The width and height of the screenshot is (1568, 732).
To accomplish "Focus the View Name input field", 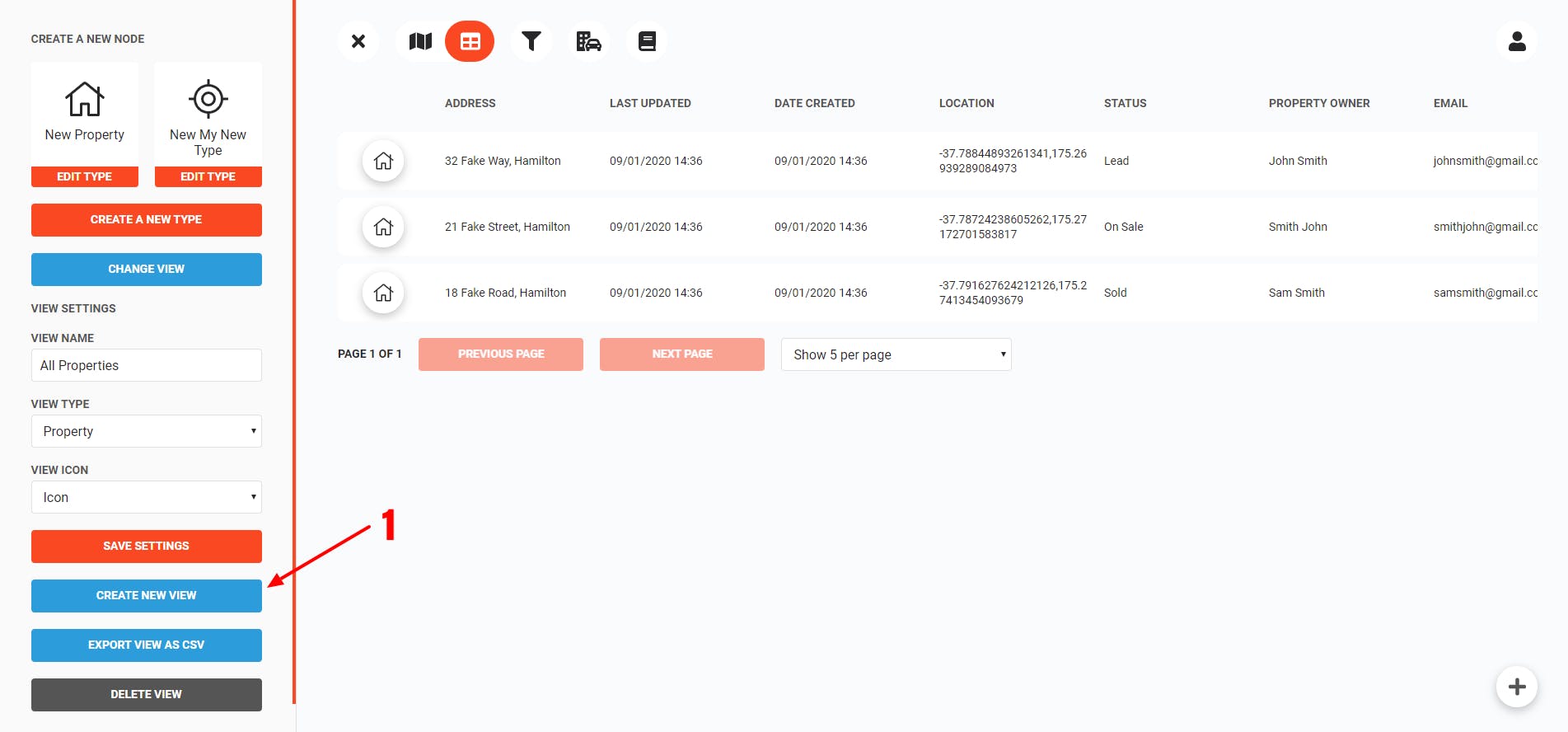I will [147, 365].
